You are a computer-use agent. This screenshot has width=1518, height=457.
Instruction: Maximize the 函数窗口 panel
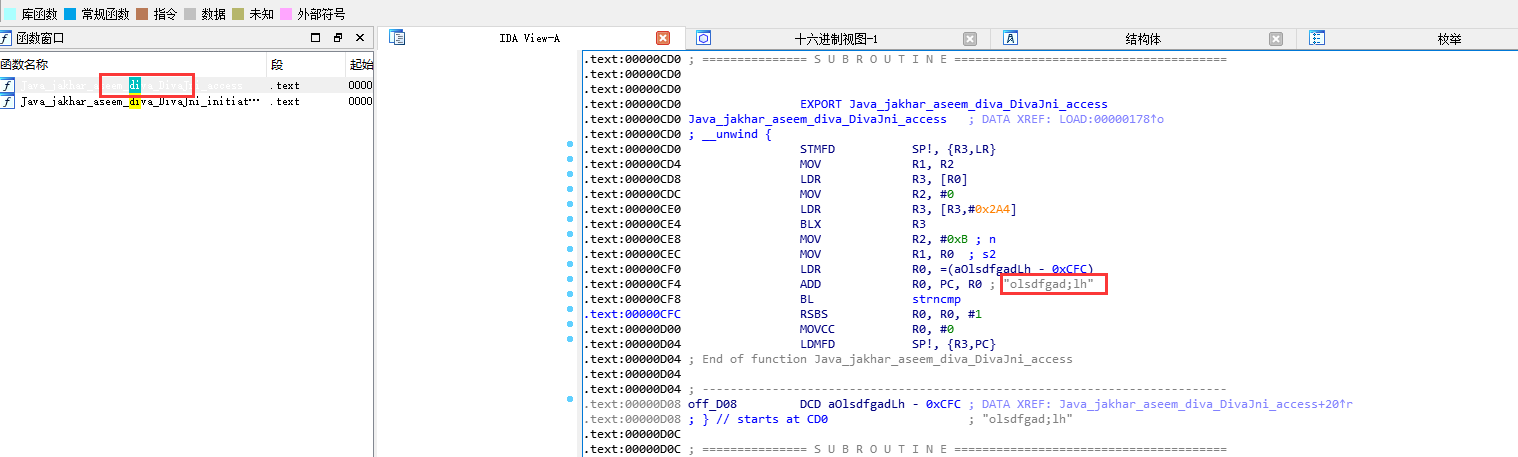[x=316, y=38]
